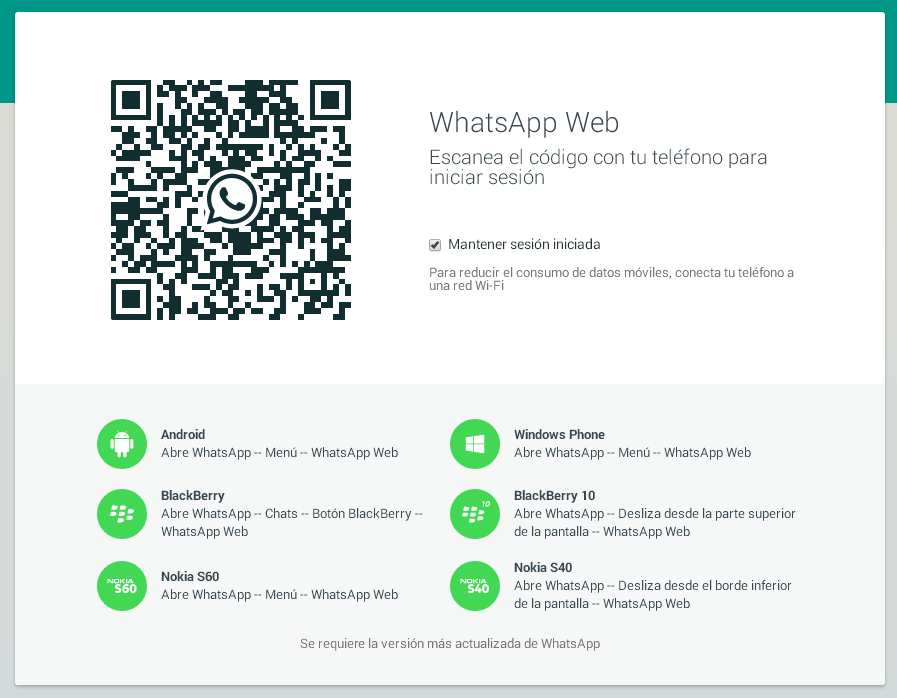
Task: Click the Nokia S60 icon
Action: [x=122, y=586]
